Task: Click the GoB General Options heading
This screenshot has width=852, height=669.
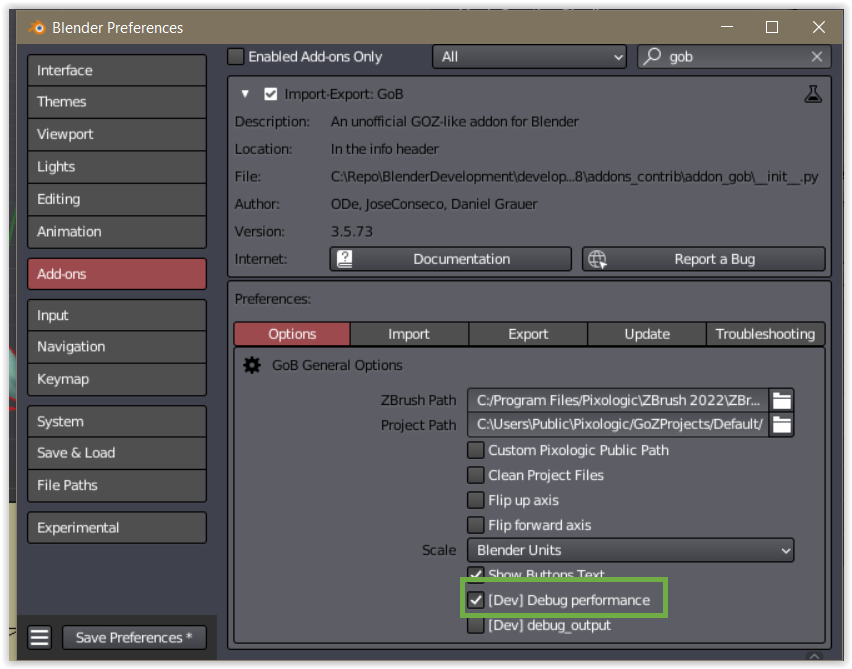Action: pos(337,365)
